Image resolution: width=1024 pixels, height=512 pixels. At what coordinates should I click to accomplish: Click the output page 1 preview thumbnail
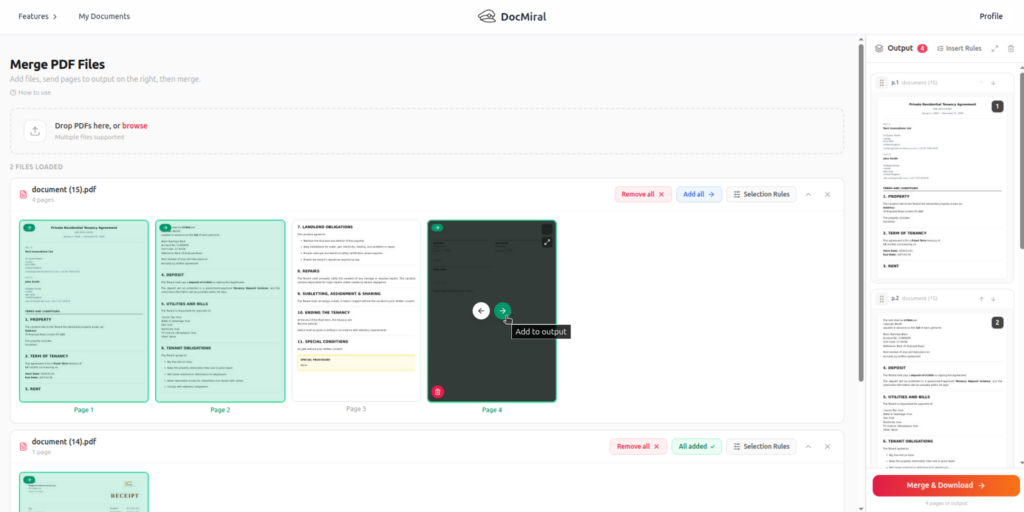(x=942, y=187)
